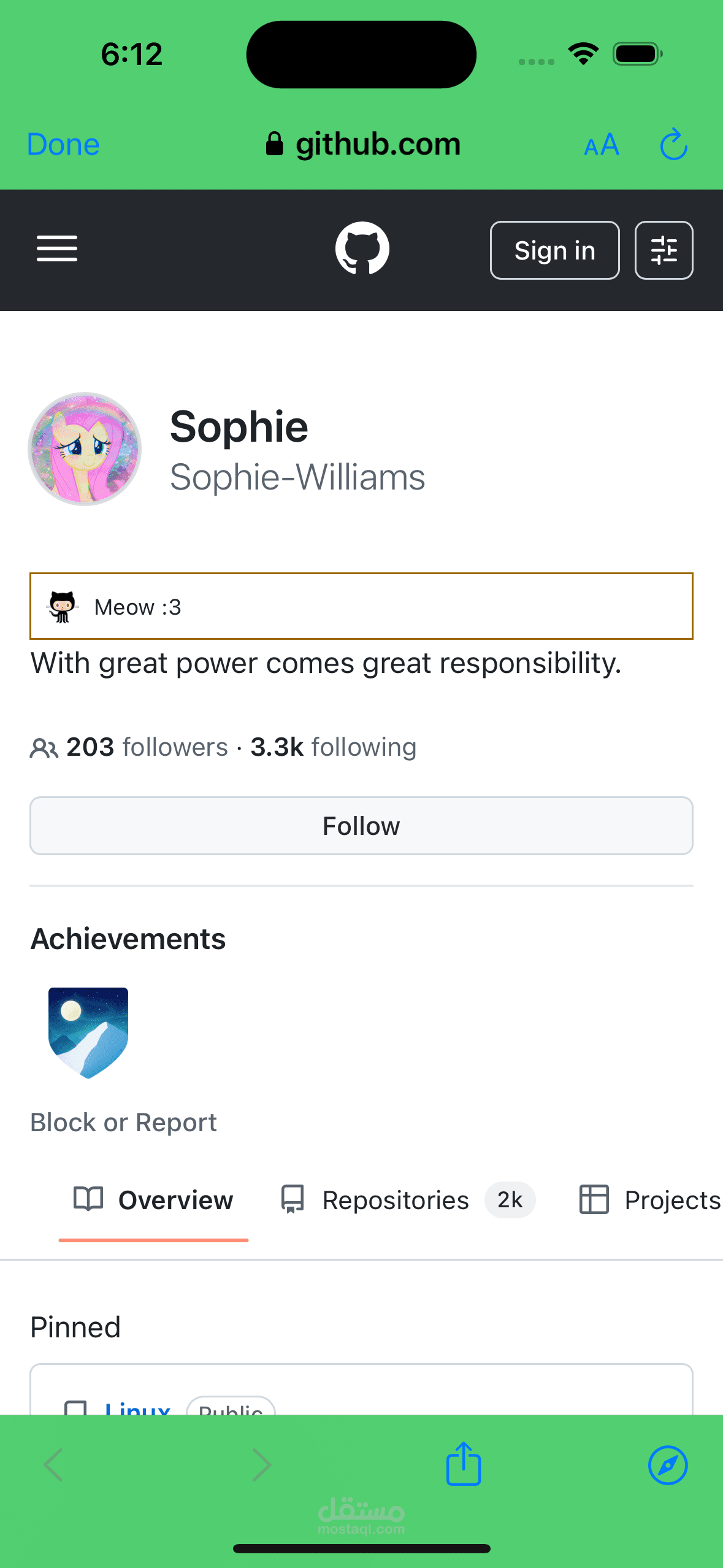
Task: View the 3.3k following list
Action: click(334, 747)
